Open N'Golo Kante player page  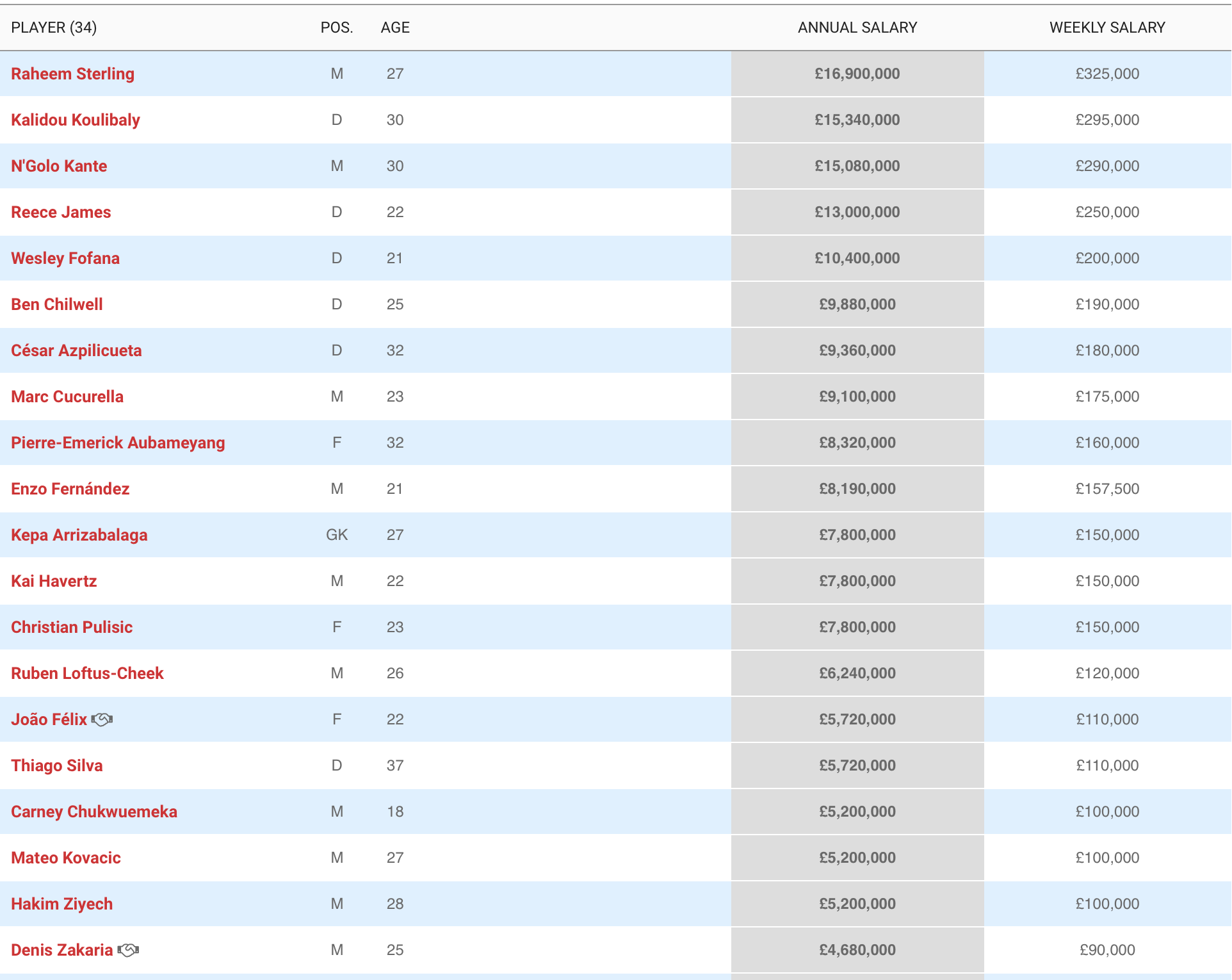point(59,166)
